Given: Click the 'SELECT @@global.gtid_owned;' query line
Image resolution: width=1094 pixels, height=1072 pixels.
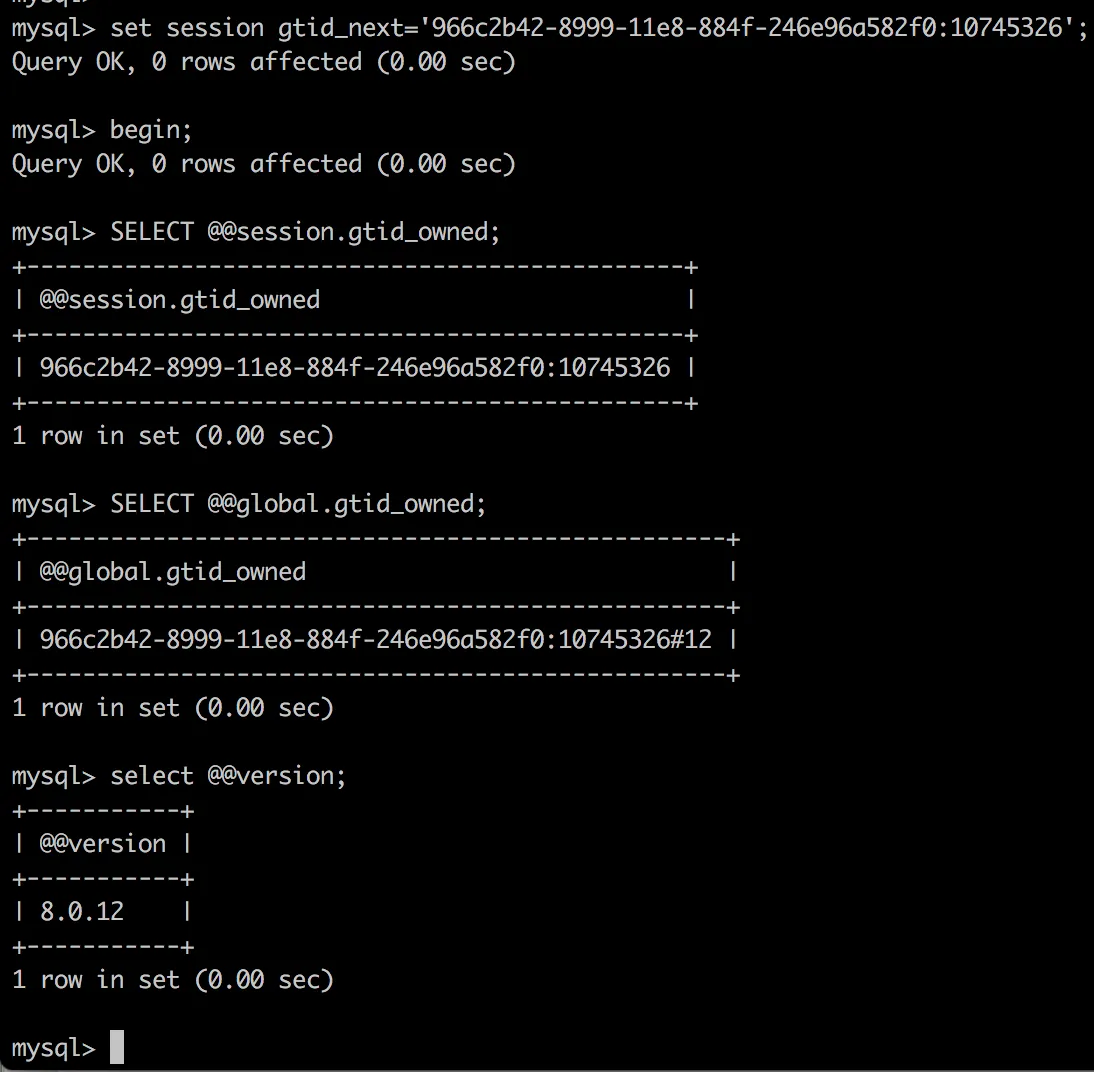Looking at the screenshot, I should (x=298, y=504).
